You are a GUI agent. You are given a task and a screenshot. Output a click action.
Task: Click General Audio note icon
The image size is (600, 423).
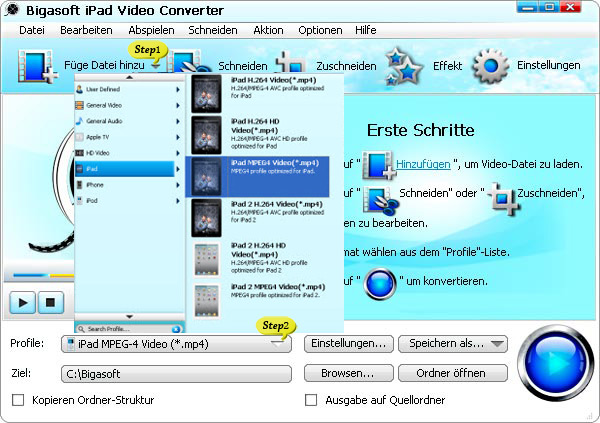coord(79,121)
